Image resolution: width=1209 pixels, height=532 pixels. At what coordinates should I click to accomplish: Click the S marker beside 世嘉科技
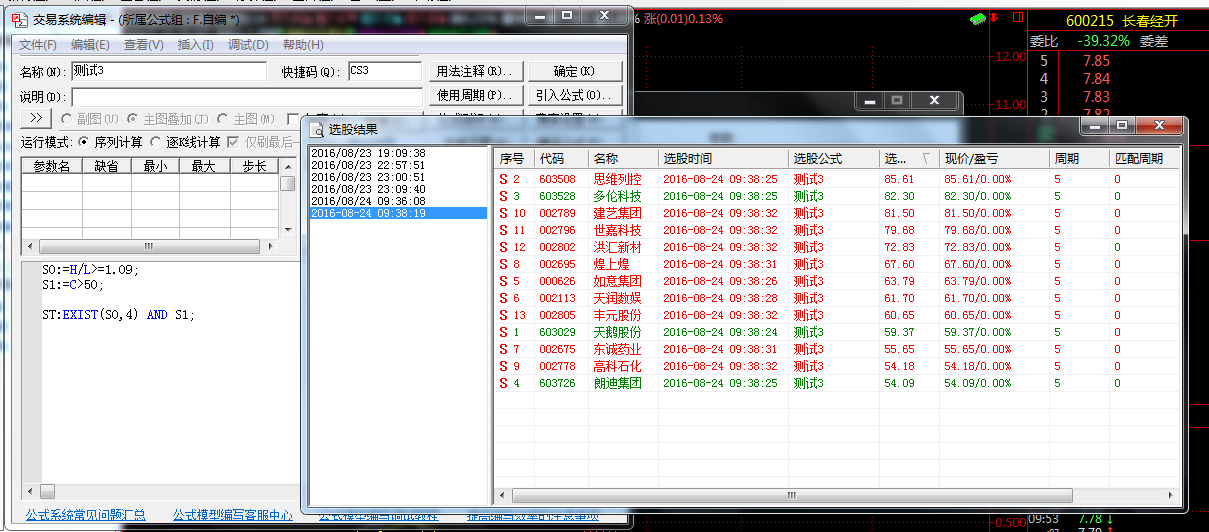[x=503, y=230]
